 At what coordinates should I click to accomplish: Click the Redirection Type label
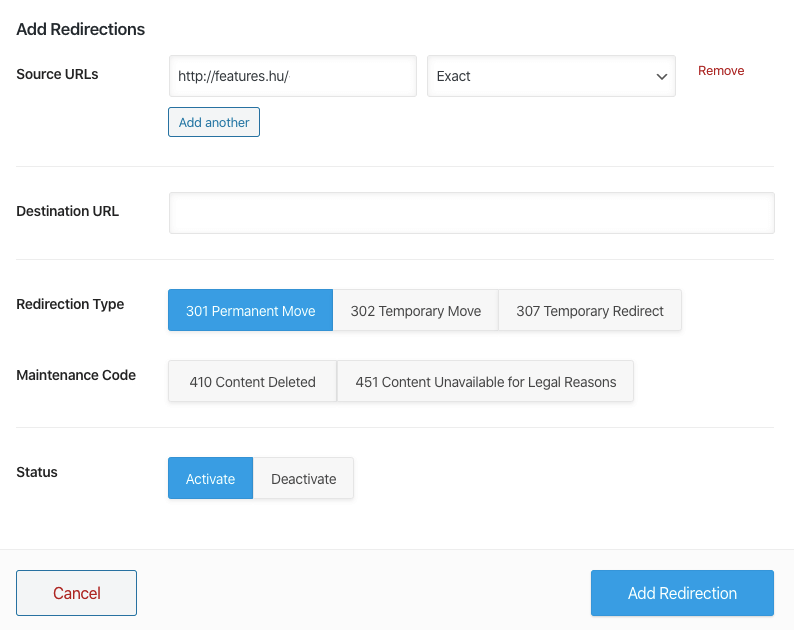tap(70, 304)
